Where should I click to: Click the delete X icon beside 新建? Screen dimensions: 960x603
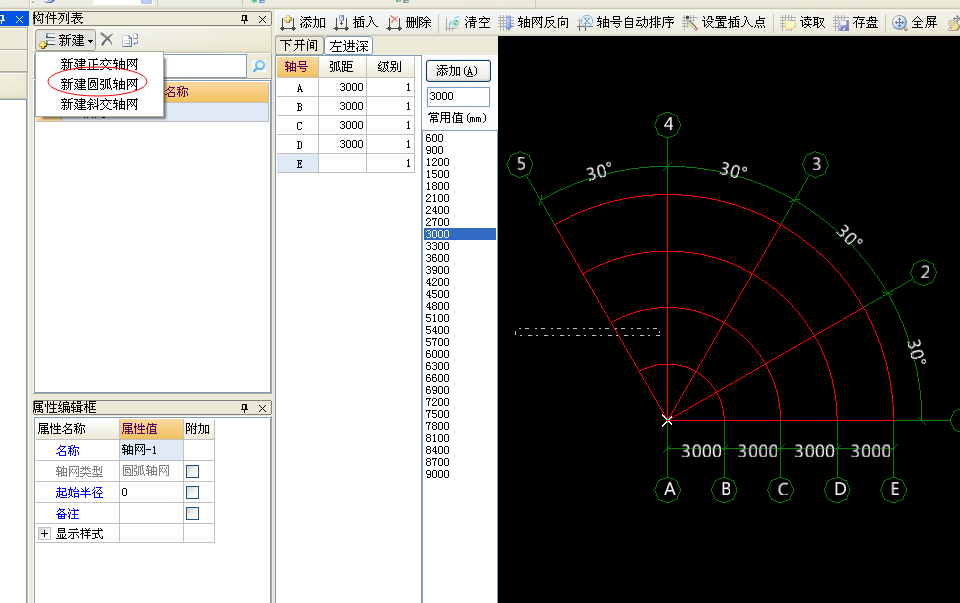pyautogui.click(x=107, y=40)
